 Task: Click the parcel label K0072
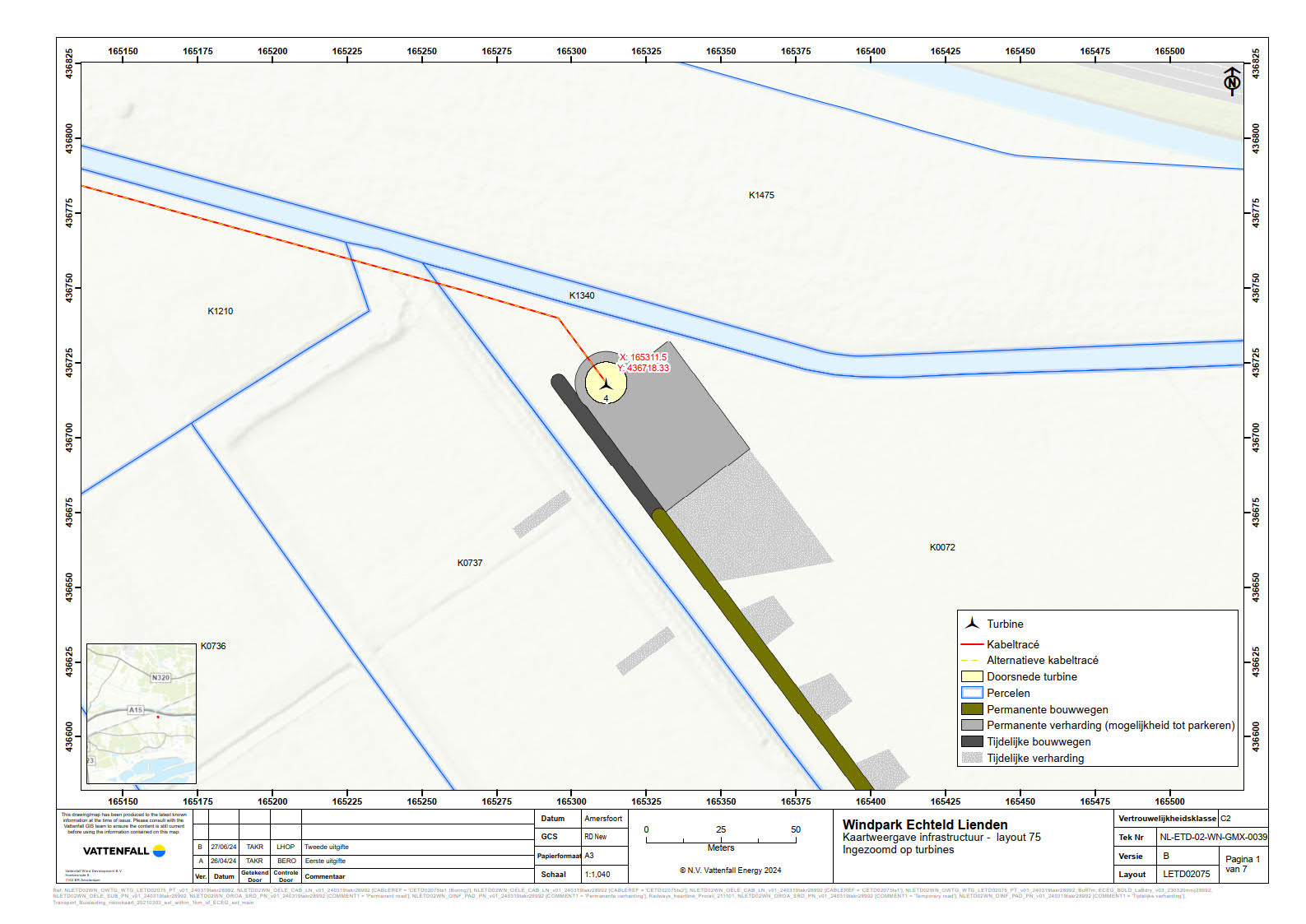tap(942, 547)
